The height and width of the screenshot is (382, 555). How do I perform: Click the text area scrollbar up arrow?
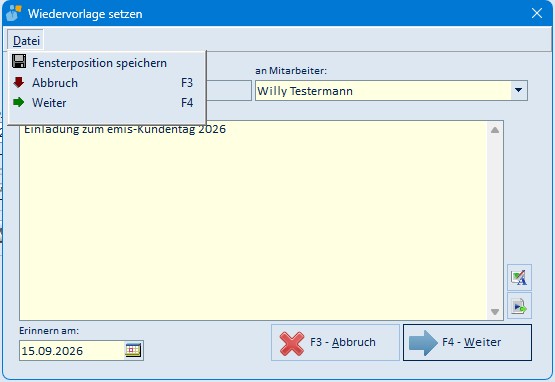click(x=495, y=130)
